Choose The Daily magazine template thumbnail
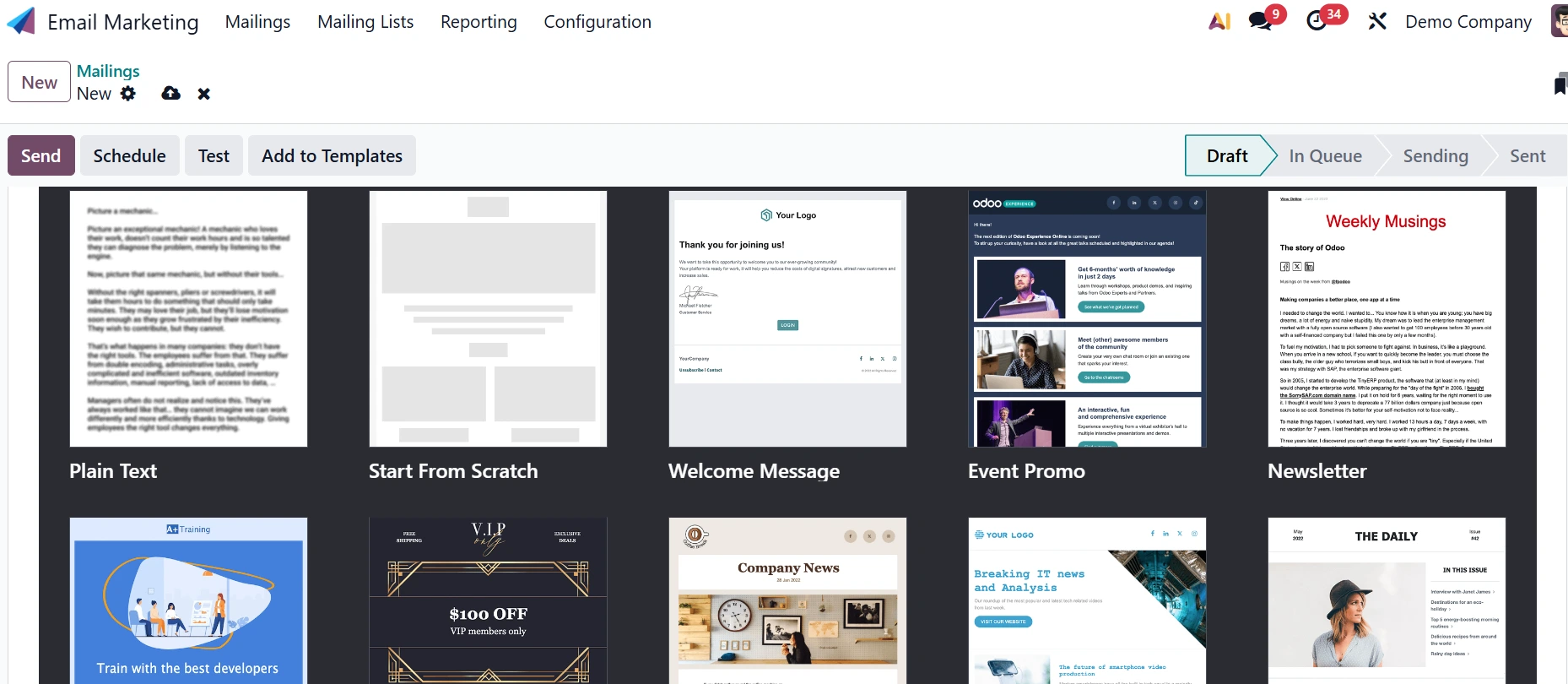Image resolution: width=1568 pixels, height=684 pixels. (1387, 600)
